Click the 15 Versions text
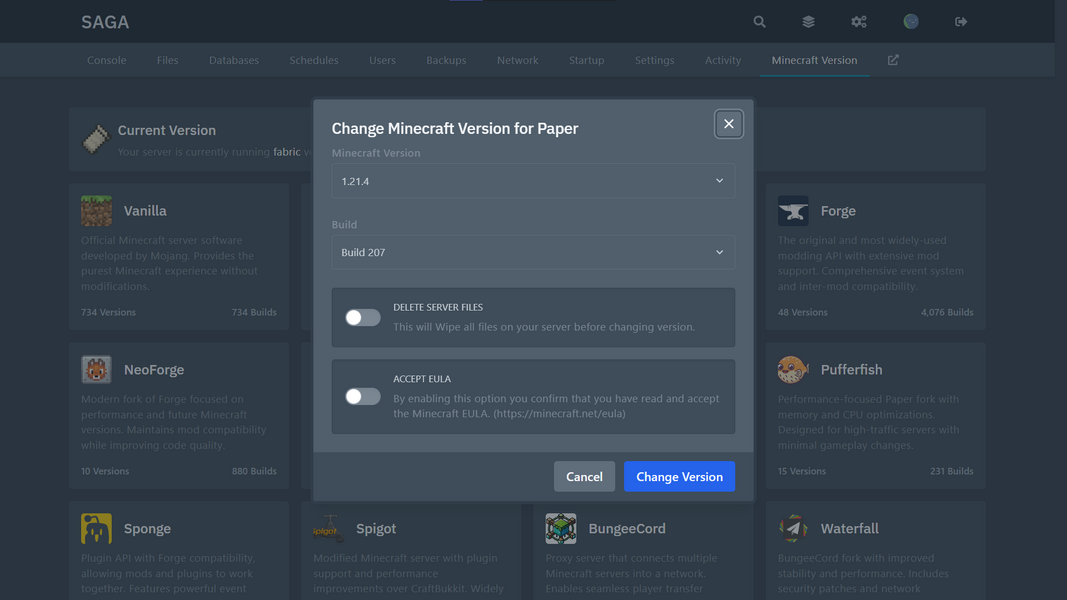 pos(802,471)
